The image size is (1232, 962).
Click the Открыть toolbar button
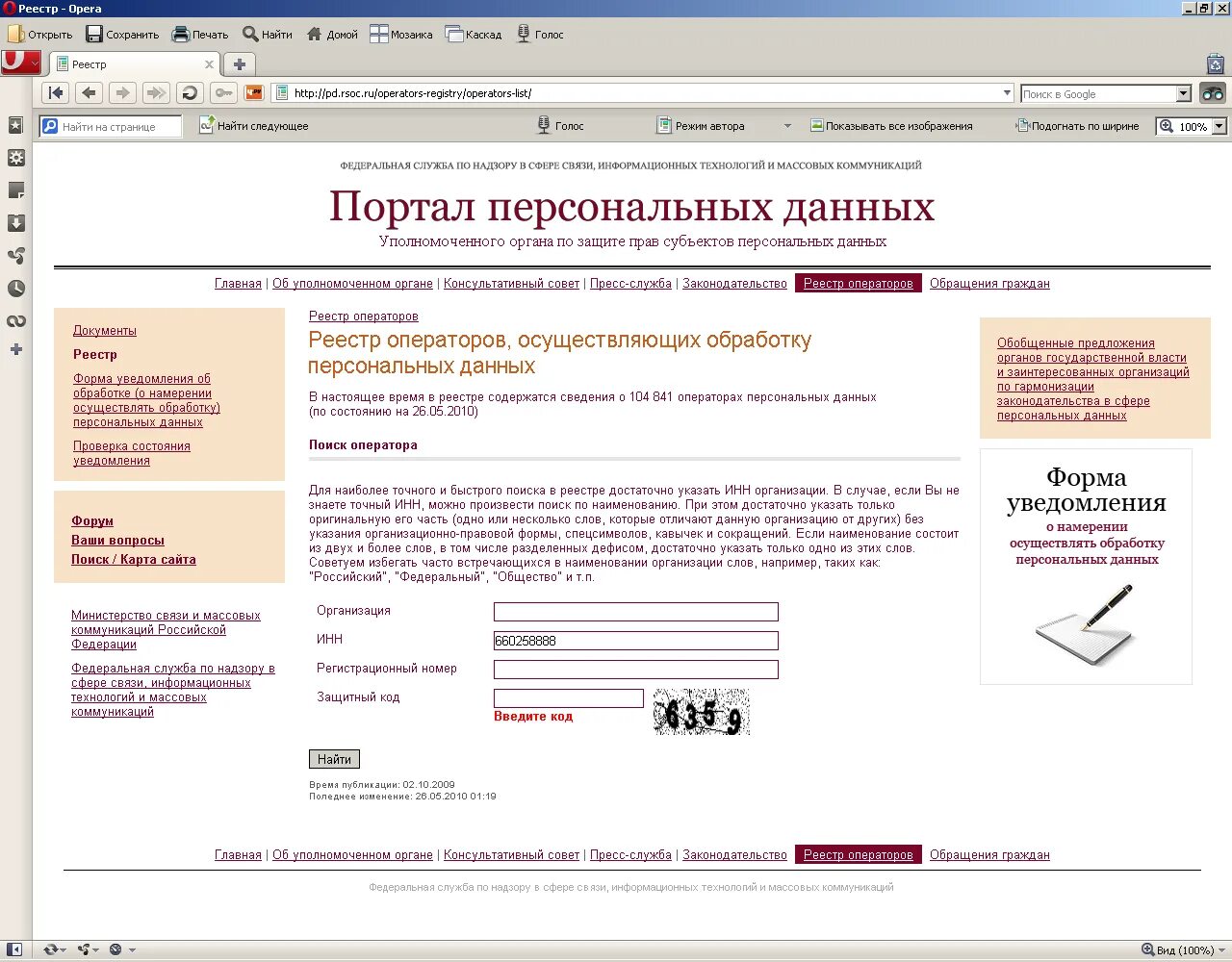tap(40, 35)
